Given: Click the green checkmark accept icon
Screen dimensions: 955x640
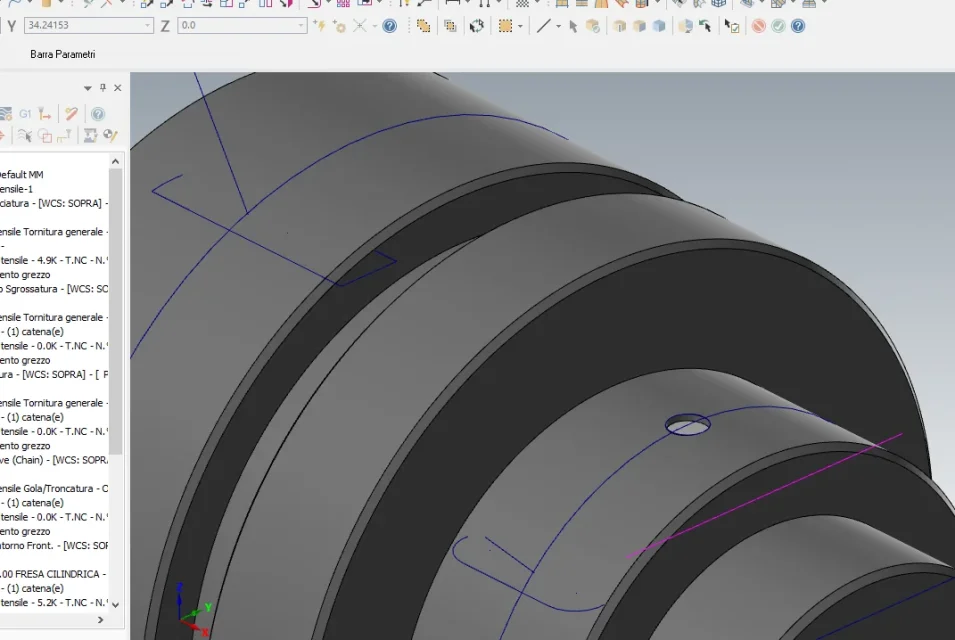Looking at the screenshot, I should pos(778,26).
